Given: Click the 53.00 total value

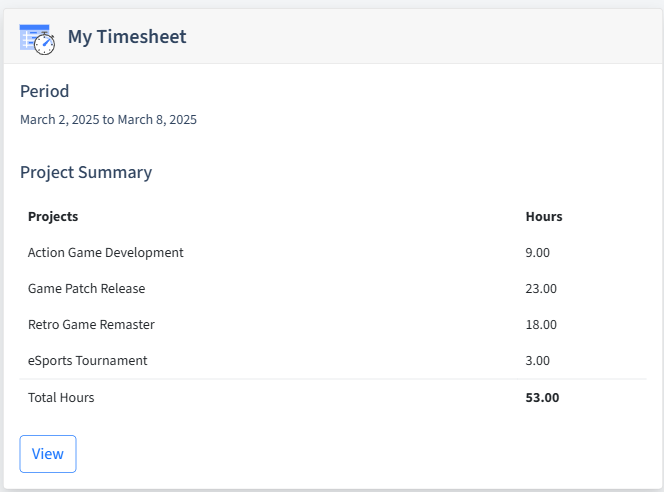Looking at the screenshot, I should (542, 398).
